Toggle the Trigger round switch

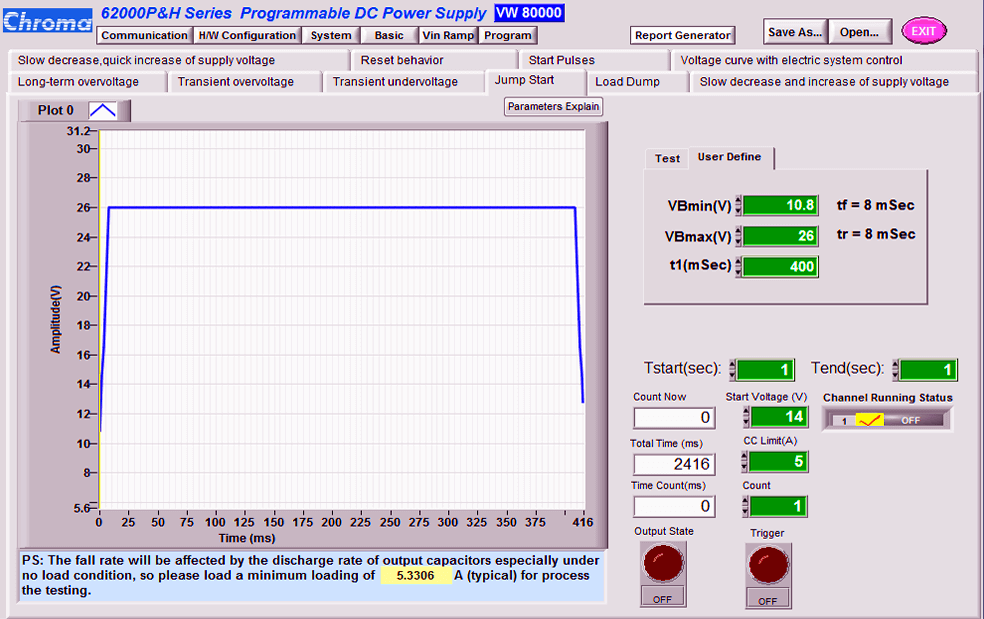point(768,564)
